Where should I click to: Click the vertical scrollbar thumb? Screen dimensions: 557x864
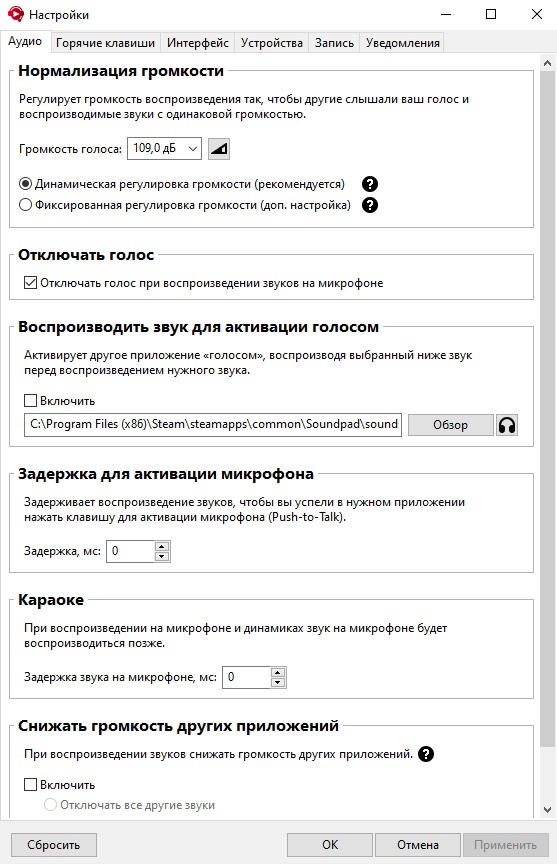547,409
